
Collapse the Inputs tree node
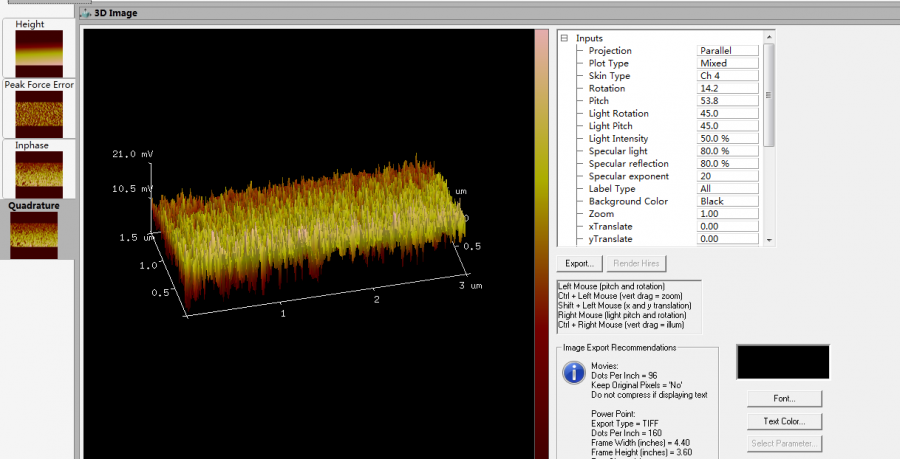point(564,38)
